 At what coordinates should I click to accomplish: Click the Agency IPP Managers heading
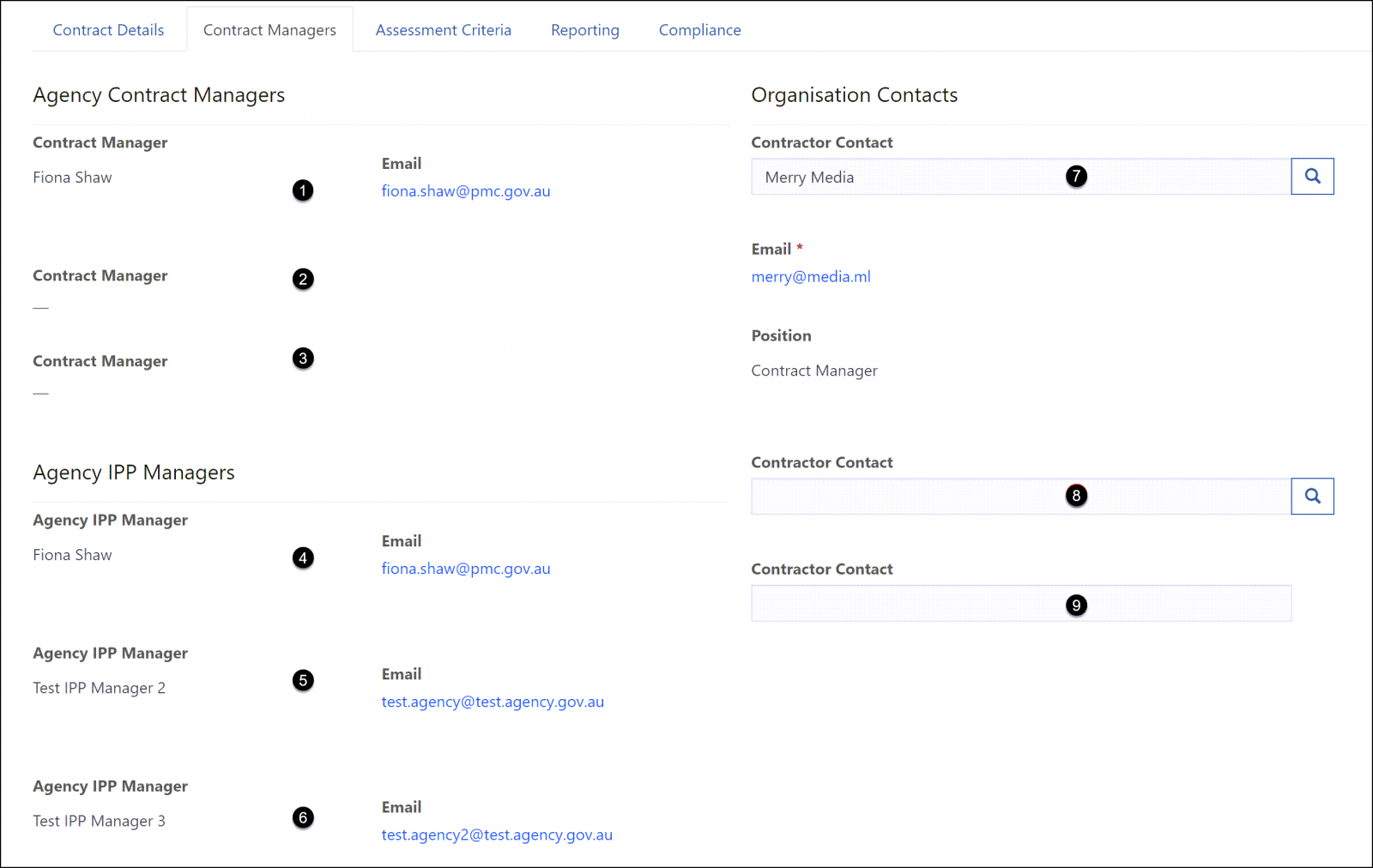(134, 473)
